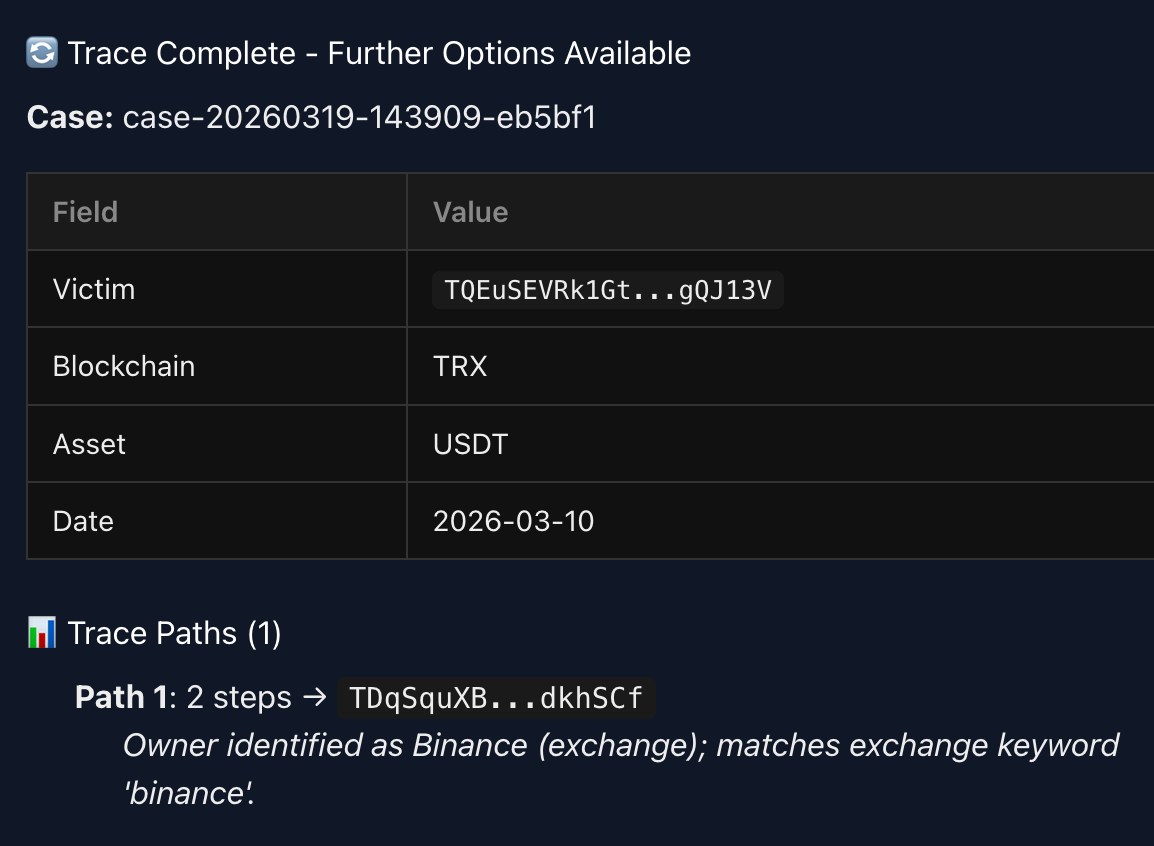Select the Victim row label
The width and height of the screenshot is (1154, 846).
(x=94, y=289)
